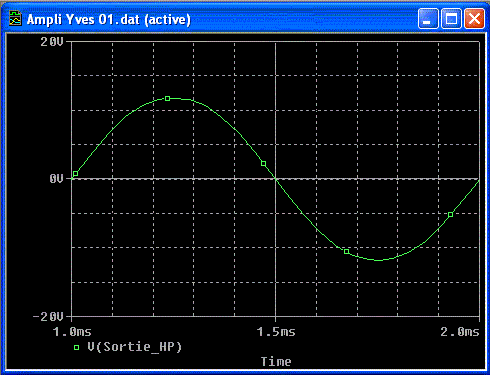Click the marker just before the zero crossing
490x375 pixels.
tap(264, 164)
